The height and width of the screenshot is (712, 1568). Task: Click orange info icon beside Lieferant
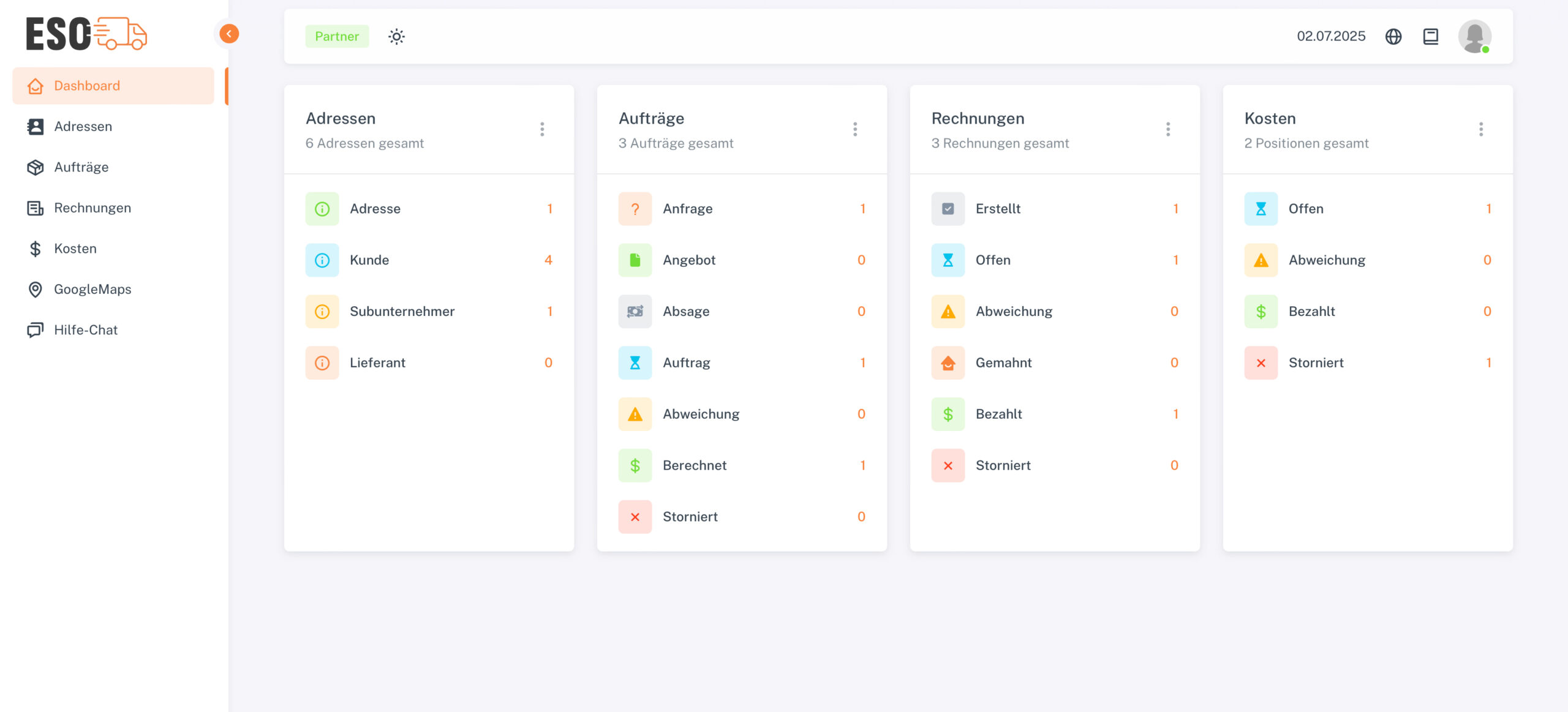coord(322,363)
